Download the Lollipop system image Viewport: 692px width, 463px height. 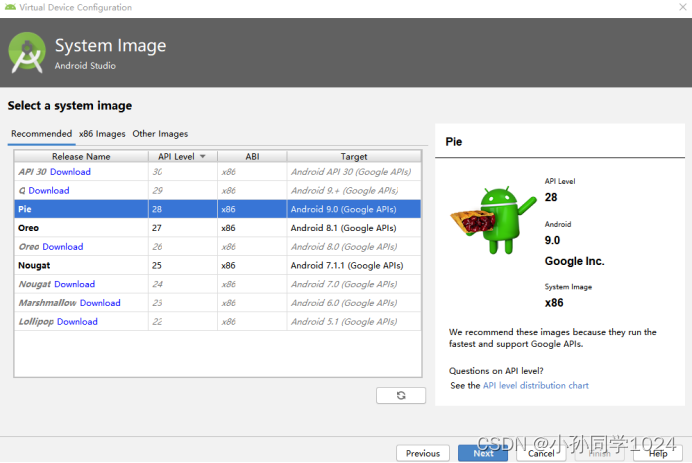[77, 322]
